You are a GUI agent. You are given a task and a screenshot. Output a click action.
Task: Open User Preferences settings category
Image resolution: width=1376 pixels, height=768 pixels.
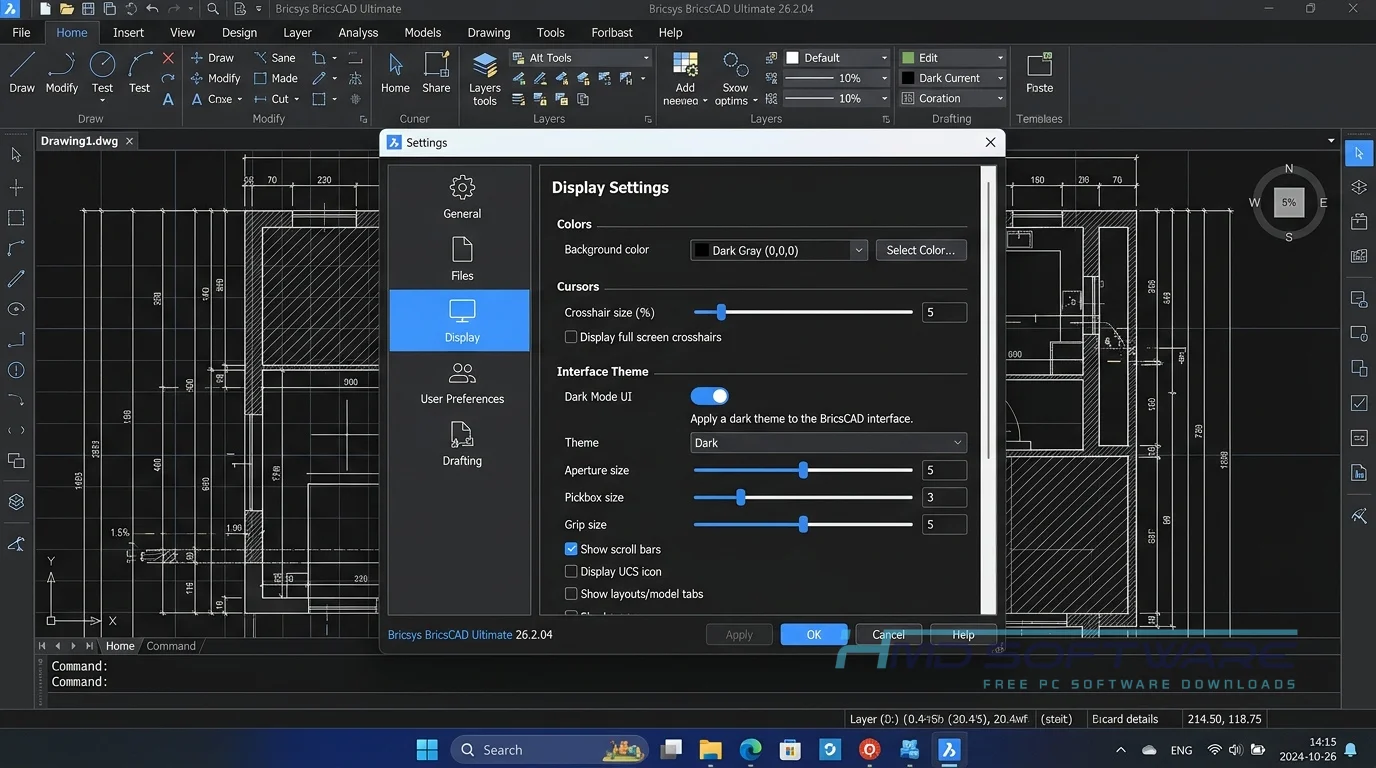click(x=462, y=383)
